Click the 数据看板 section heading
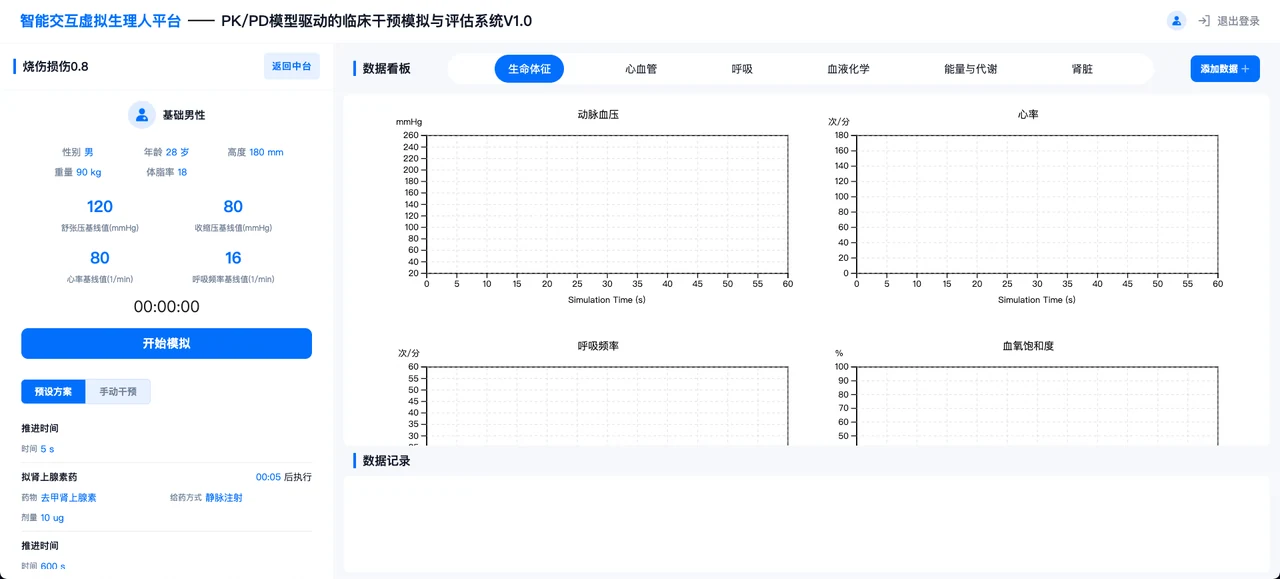 (x=386, y=69)
